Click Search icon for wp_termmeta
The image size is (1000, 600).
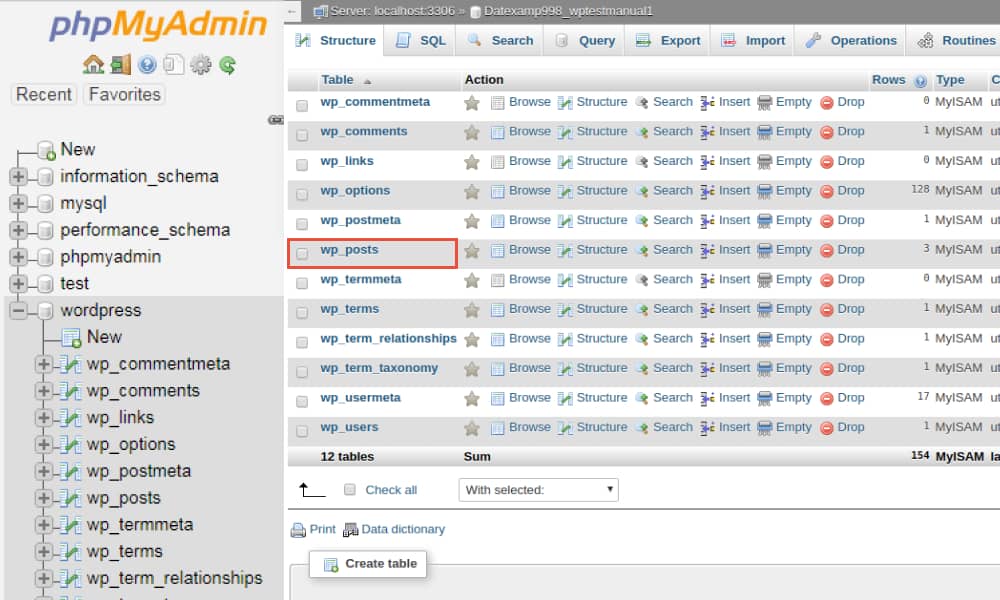click(x=642, y=280)
